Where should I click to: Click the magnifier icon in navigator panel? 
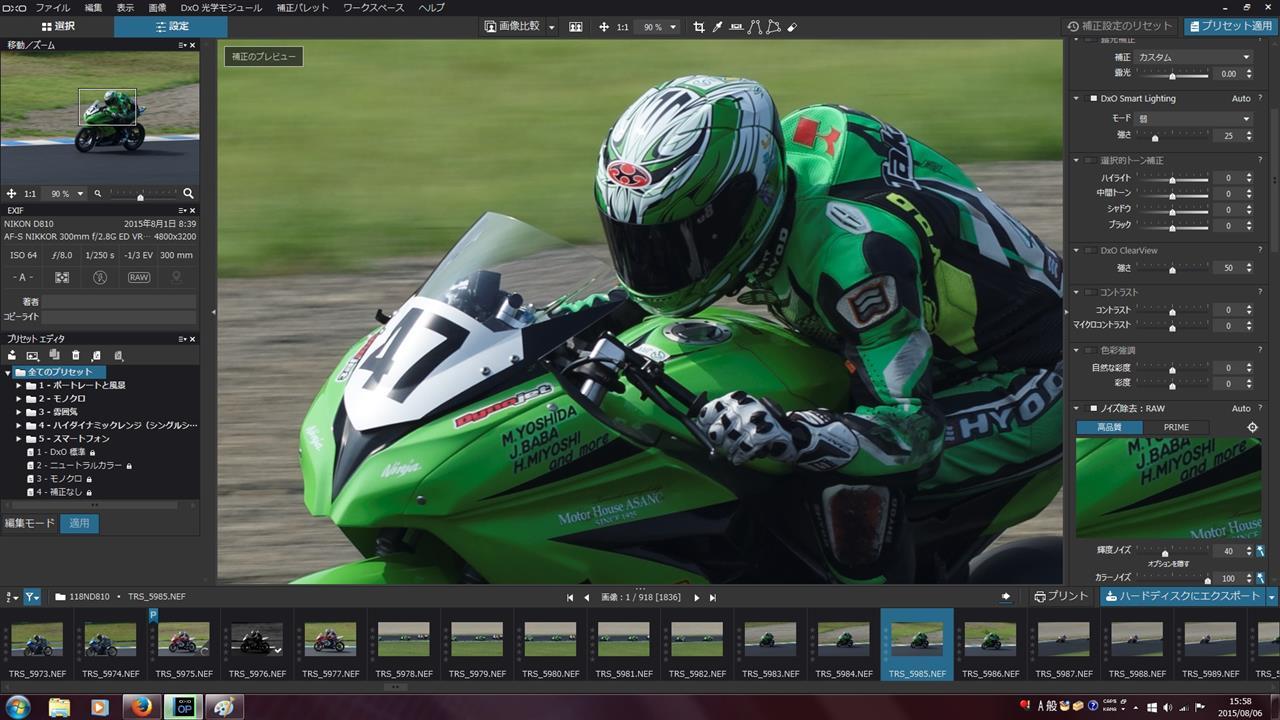click(188, 193)
